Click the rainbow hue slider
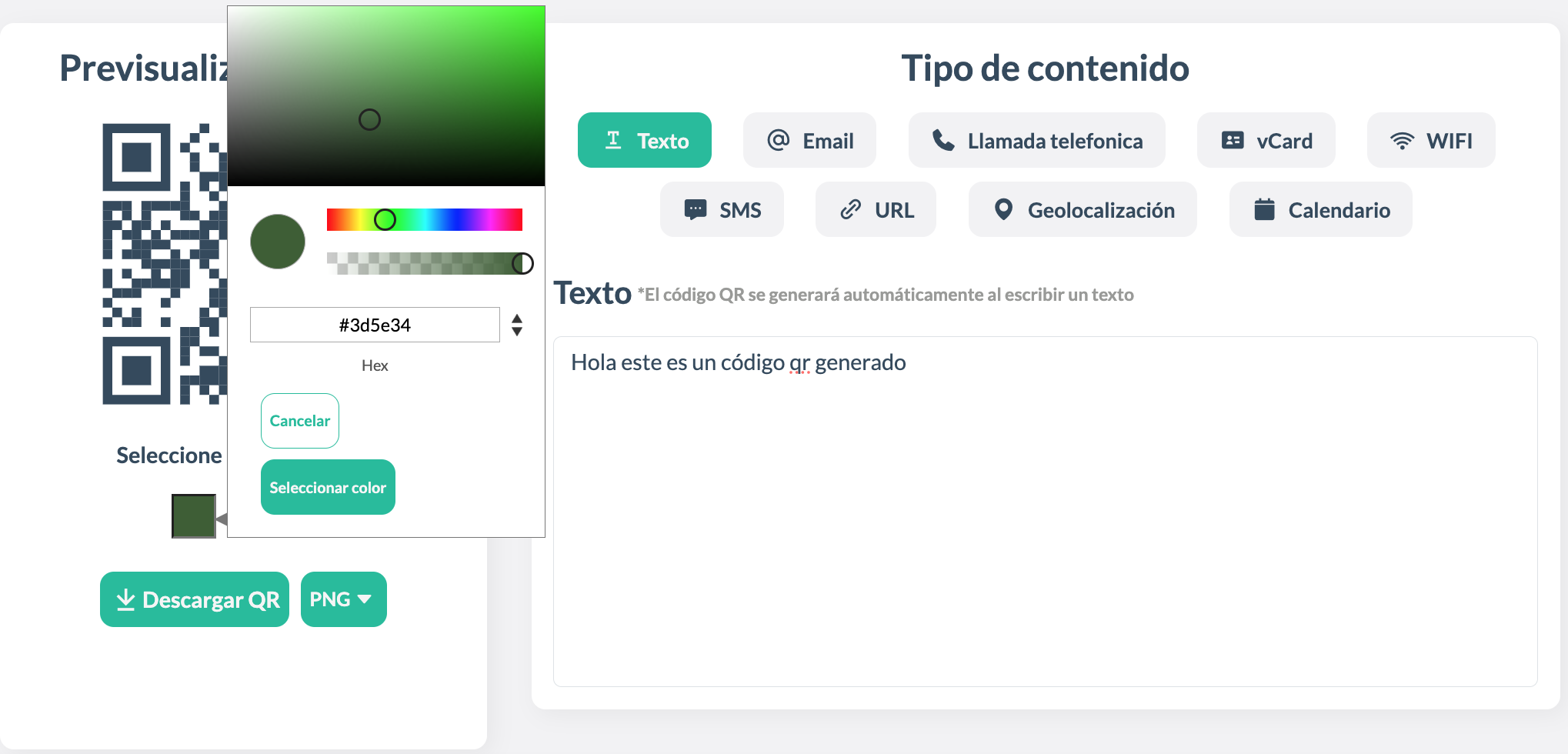 (x=425, y=219)
